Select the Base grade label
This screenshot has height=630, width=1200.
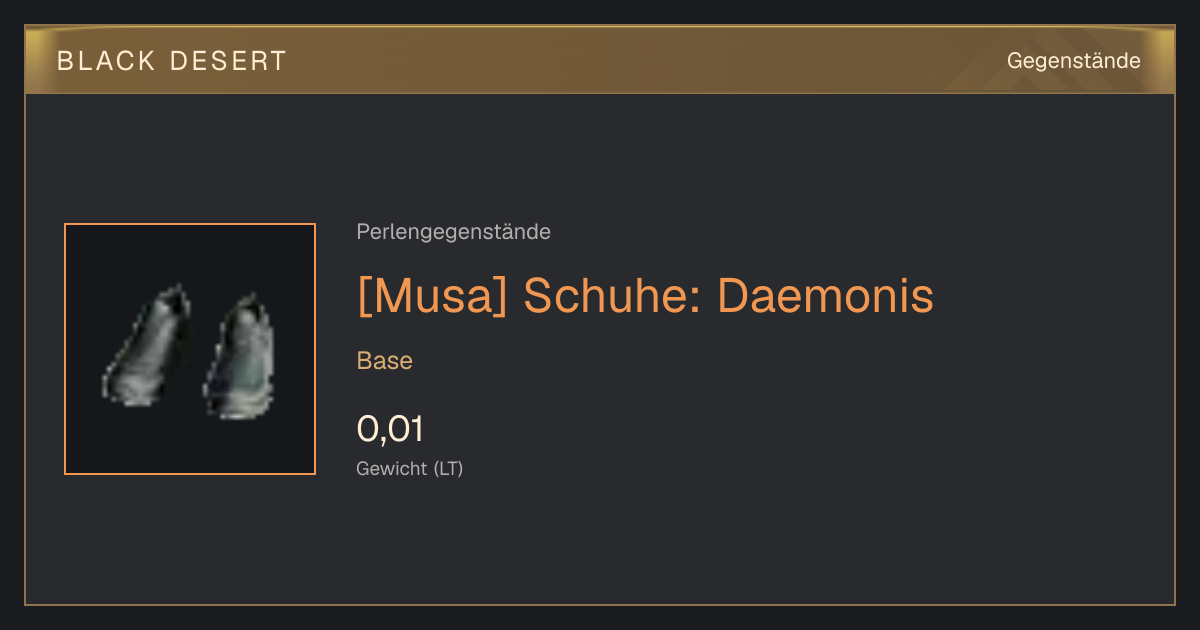click(x=385, y=361)
